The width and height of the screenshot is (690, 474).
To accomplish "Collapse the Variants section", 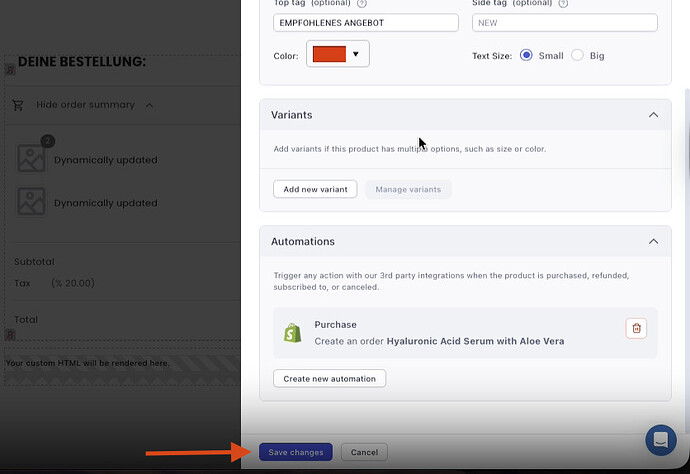I will coord(653,115).
